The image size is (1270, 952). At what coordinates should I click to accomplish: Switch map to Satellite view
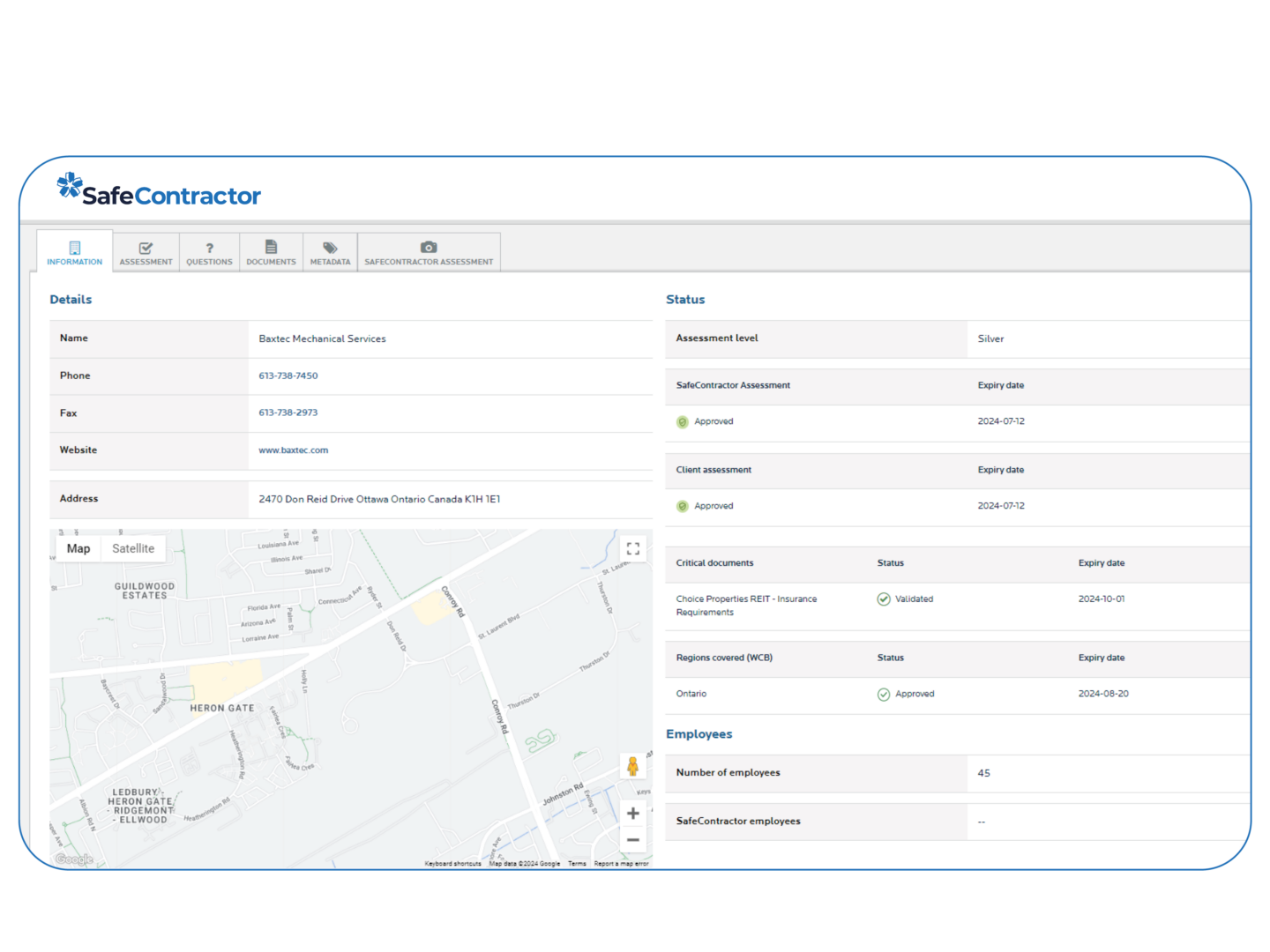pos(133,548)
